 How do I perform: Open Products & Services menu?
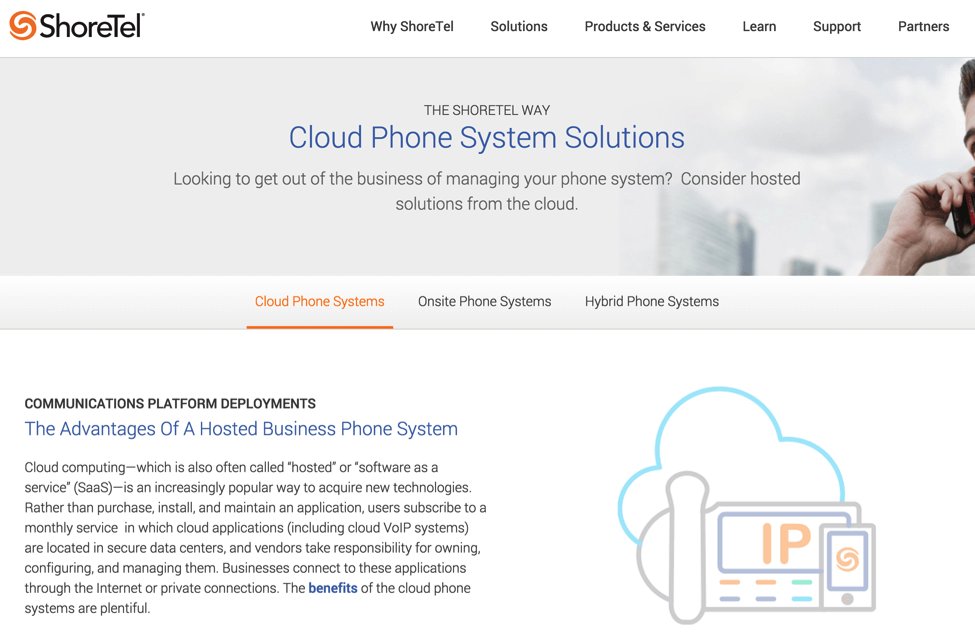pos(645,27)
